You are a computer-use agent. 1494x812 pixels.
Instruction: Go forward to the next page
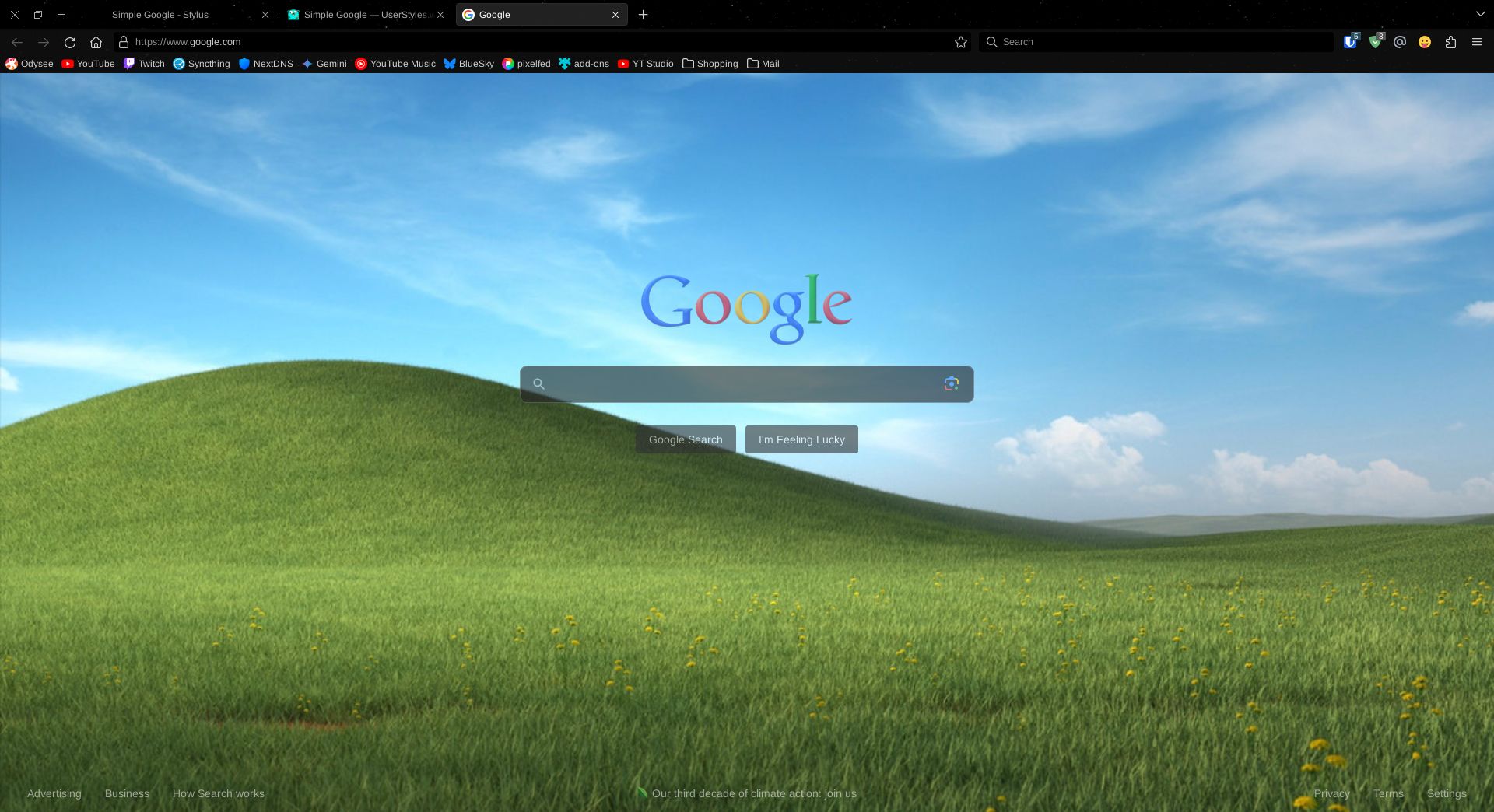pyautogui.click(x=44, y=42)
